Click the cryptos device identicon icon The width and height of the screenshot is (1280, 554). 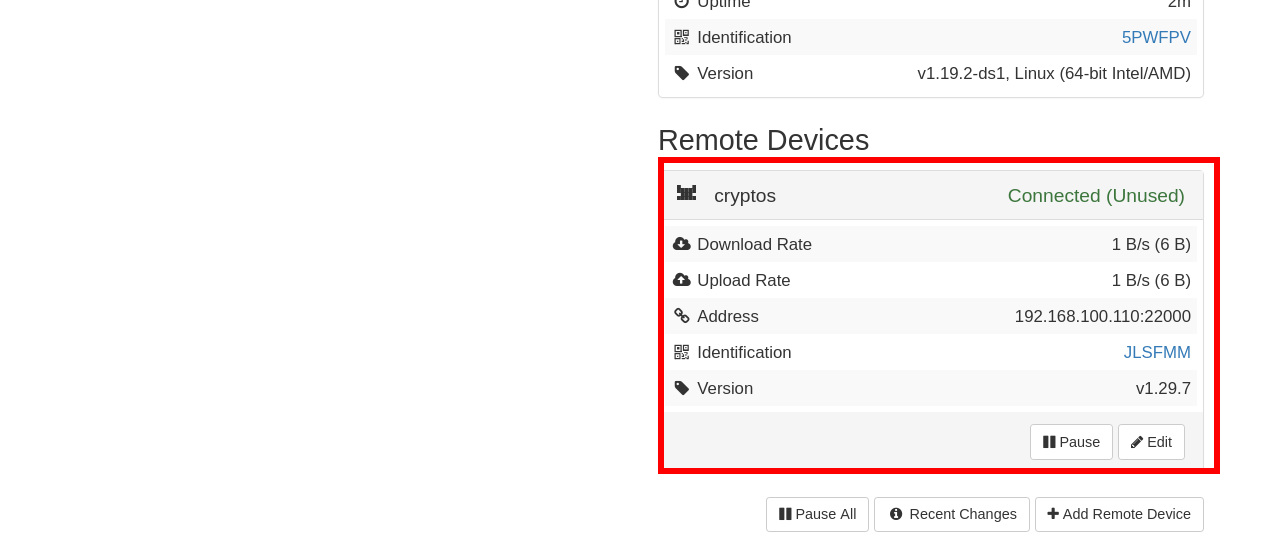(x=686, y=193)
